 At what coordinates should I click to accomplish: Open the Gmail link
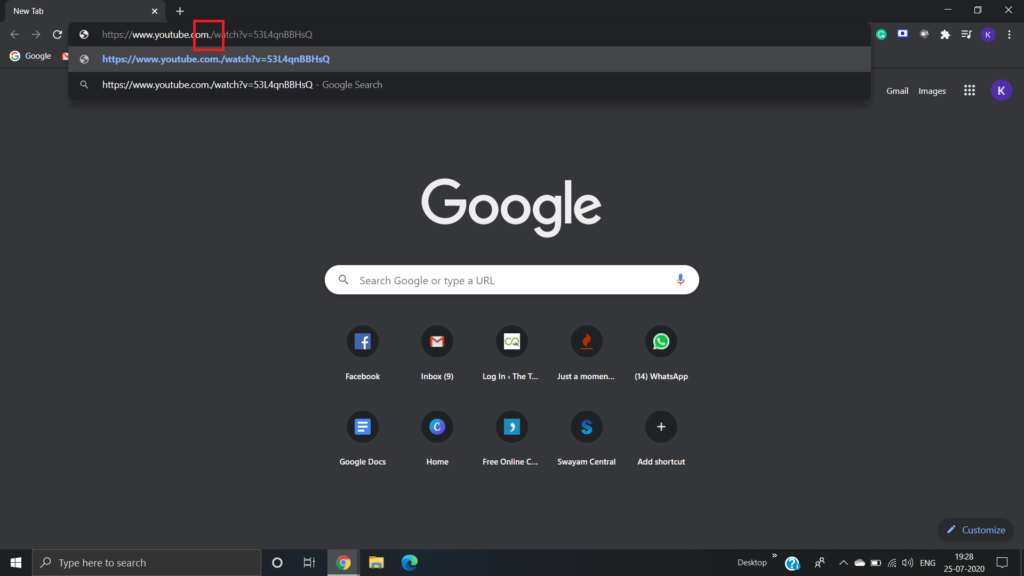pos(897,91)
